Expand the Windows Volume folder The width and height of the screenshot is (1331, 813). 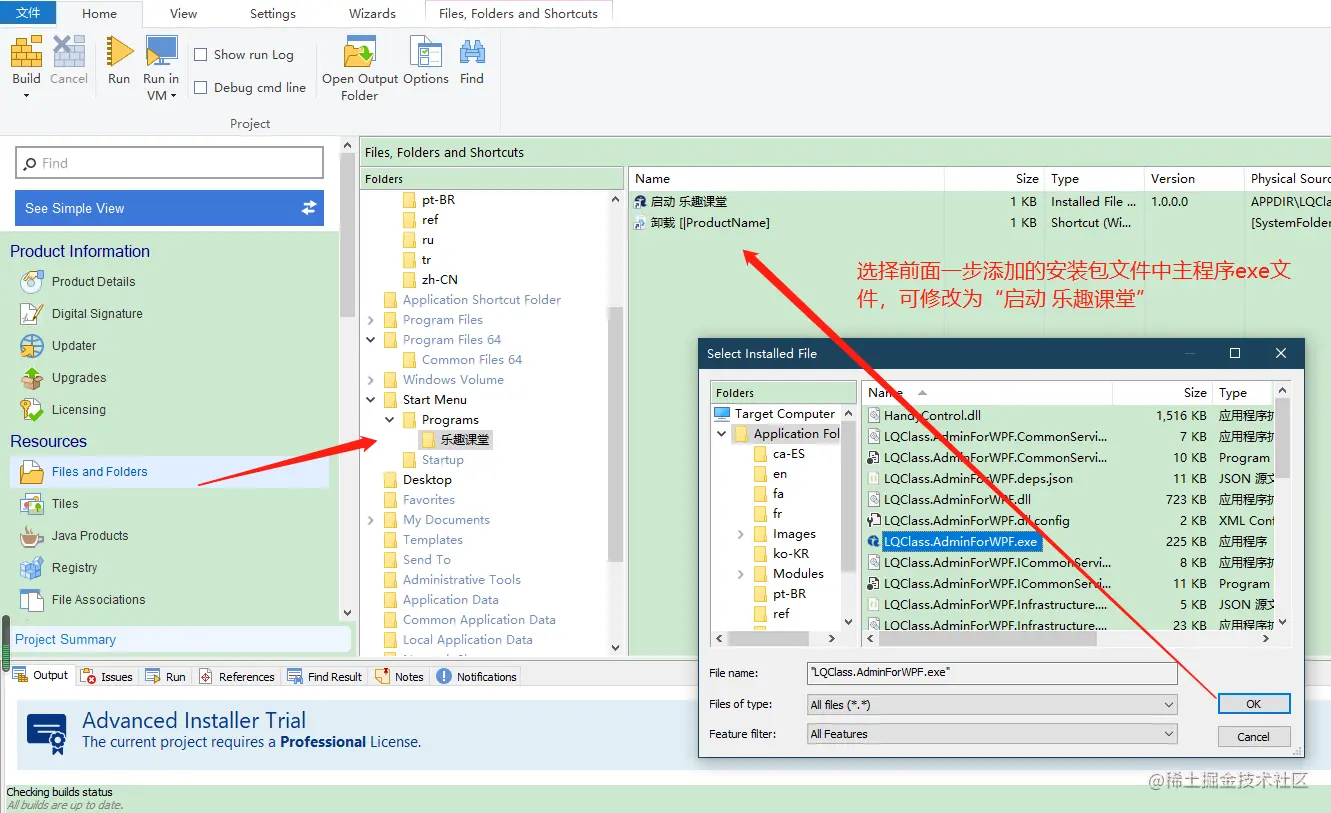coord(371,380)
